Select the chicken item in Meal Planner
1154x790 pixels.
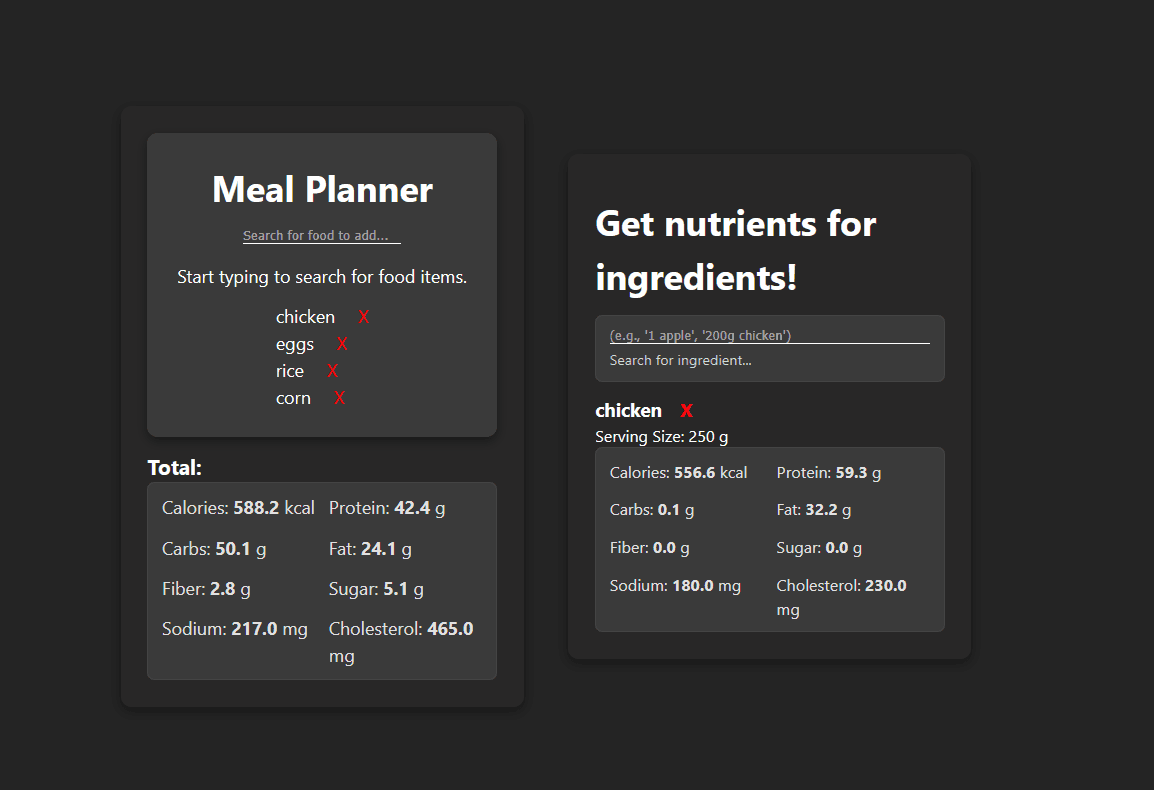[305, 317]
